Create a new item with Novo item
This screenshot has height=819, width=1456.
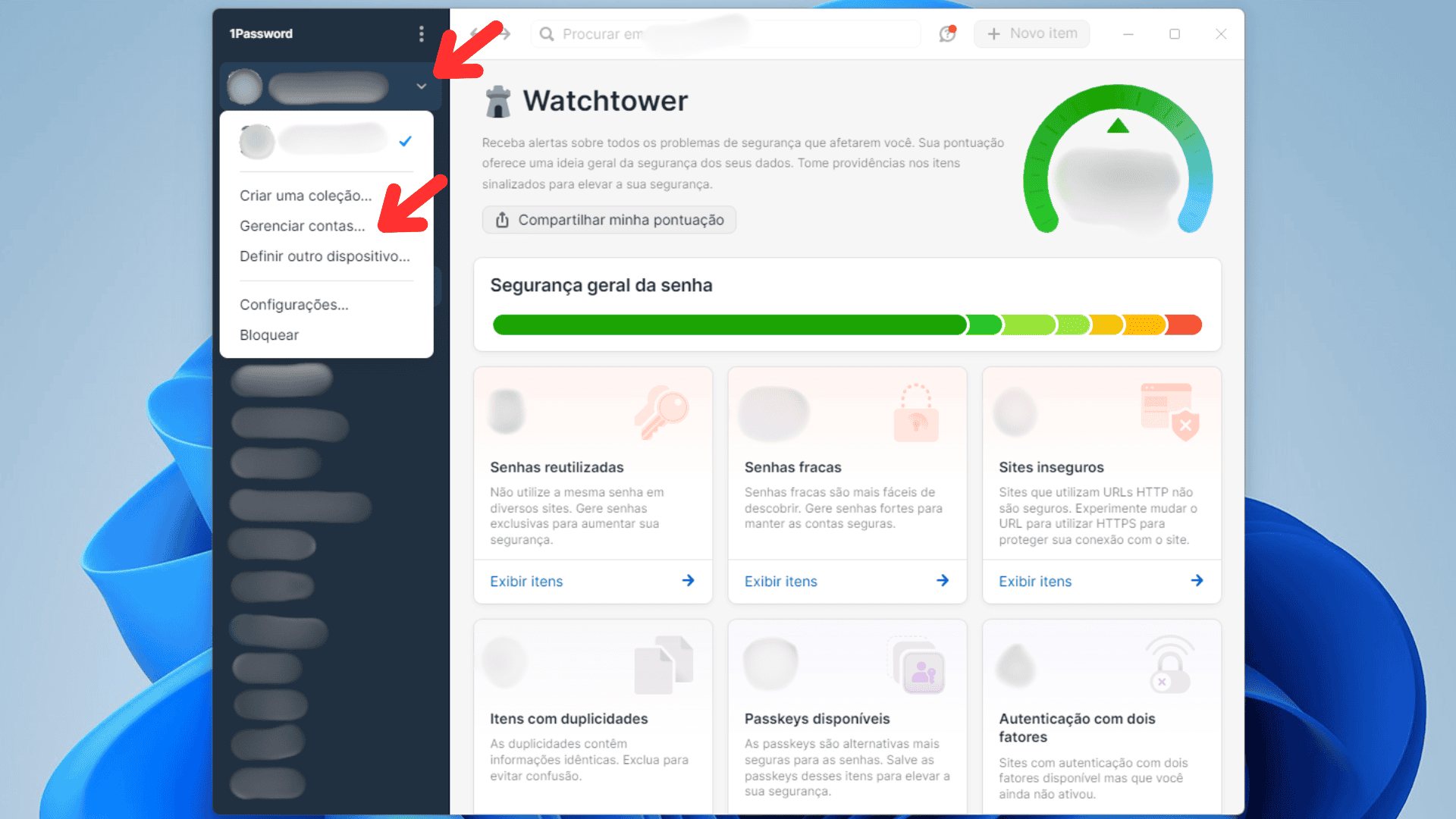pos(1031,33)
